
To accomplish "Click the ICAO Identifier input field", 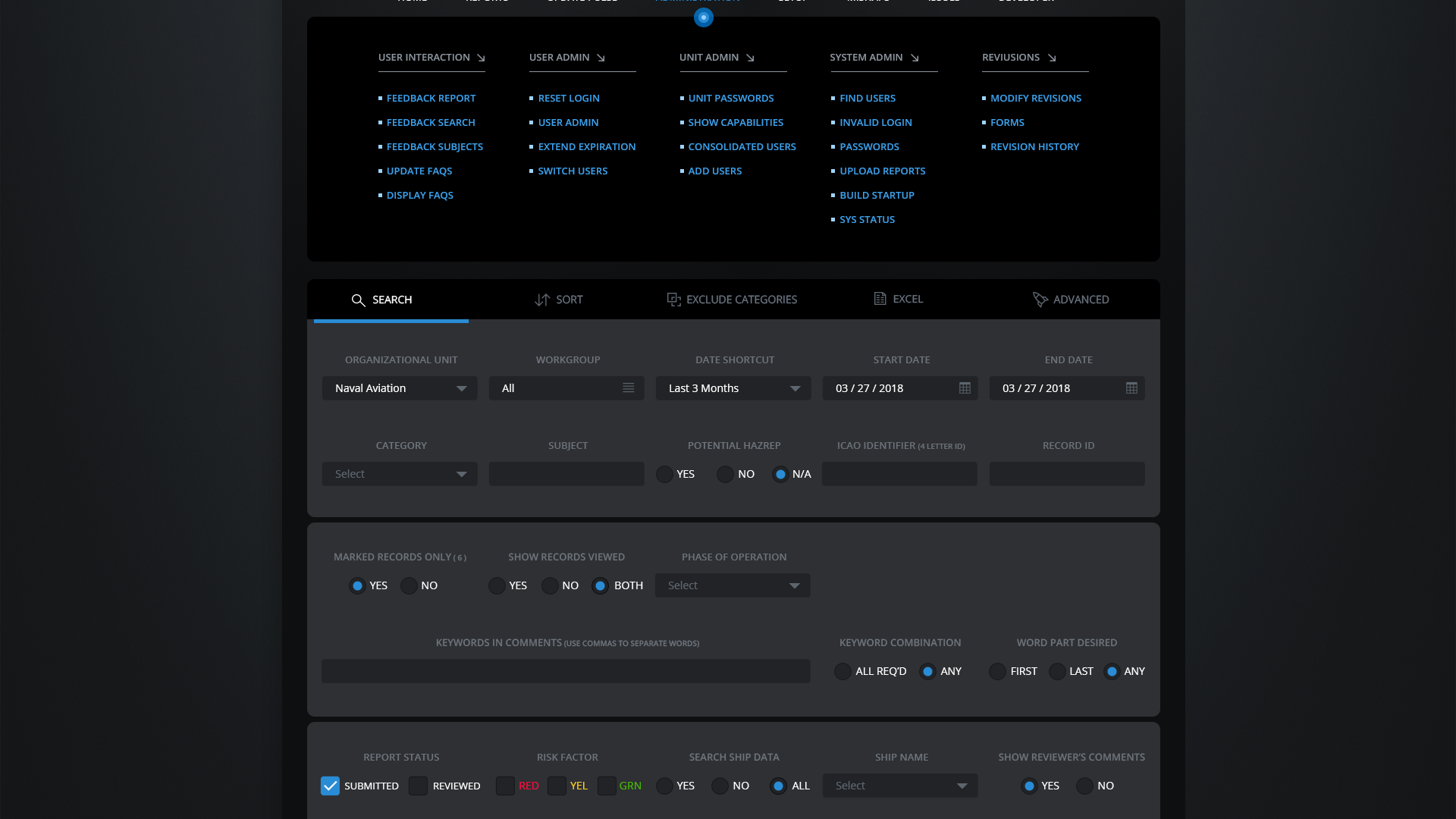I will click(899, 474).
